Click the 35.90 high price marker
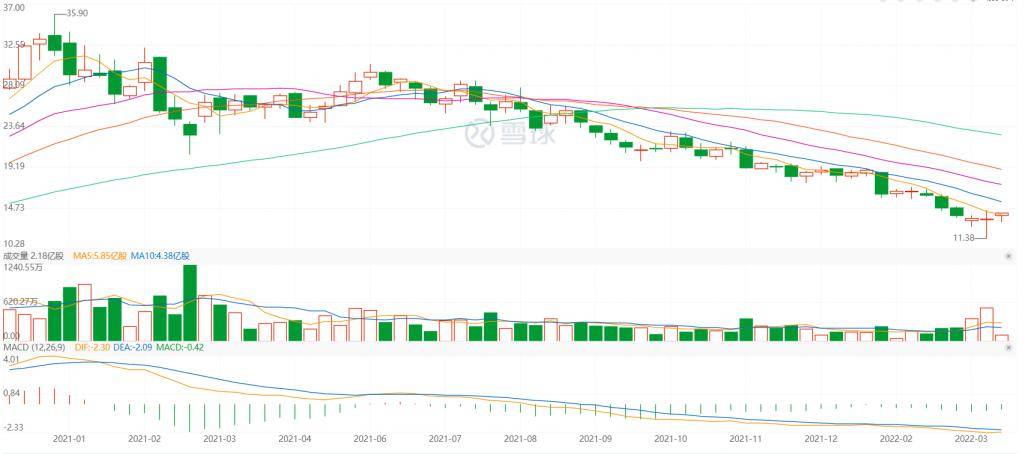This screenshot has width=1024, height=454. click(x=77, y=12)
